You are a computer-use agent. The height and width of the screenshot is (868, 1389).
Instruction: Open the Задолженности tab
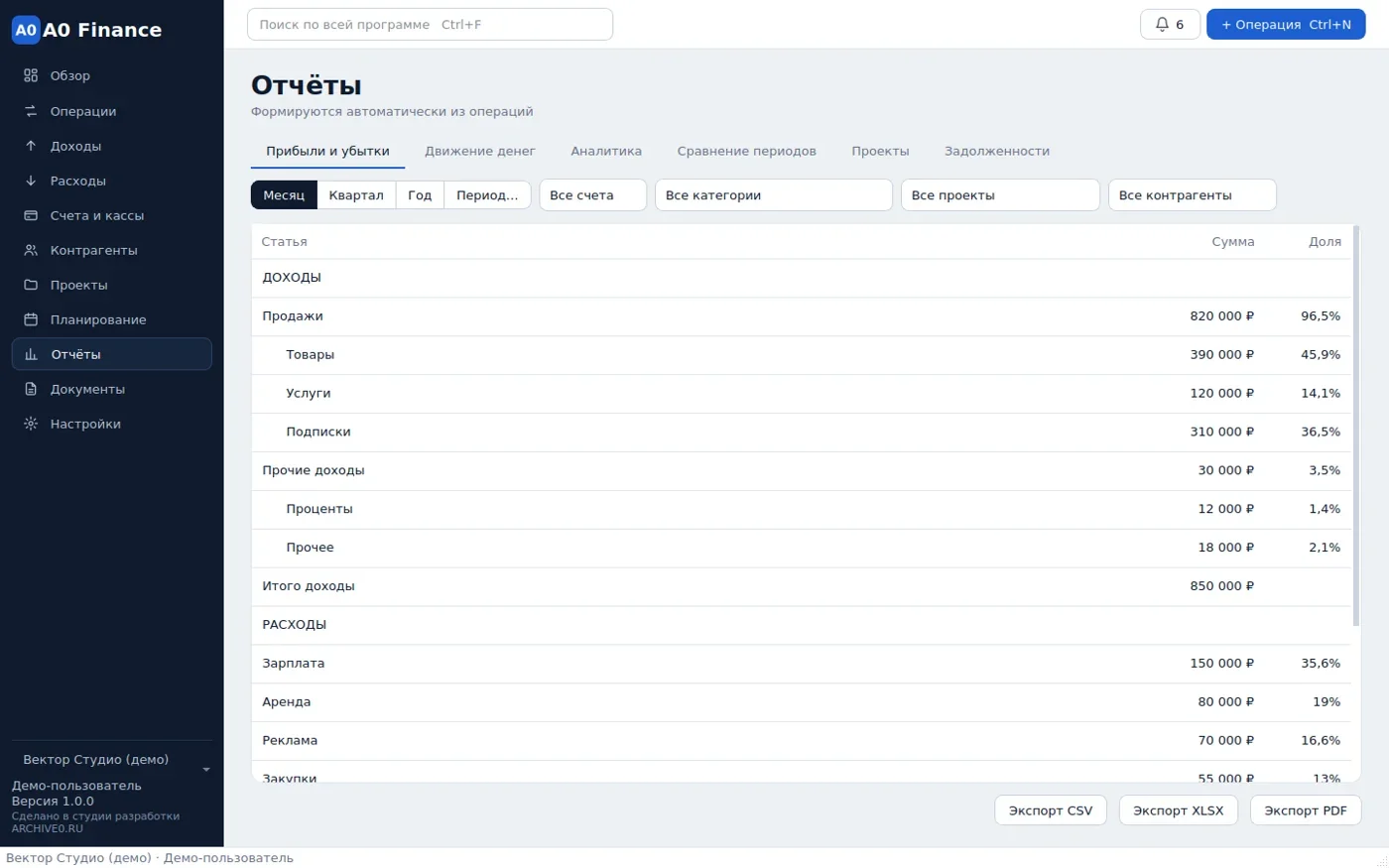click(x=997, y=151)
